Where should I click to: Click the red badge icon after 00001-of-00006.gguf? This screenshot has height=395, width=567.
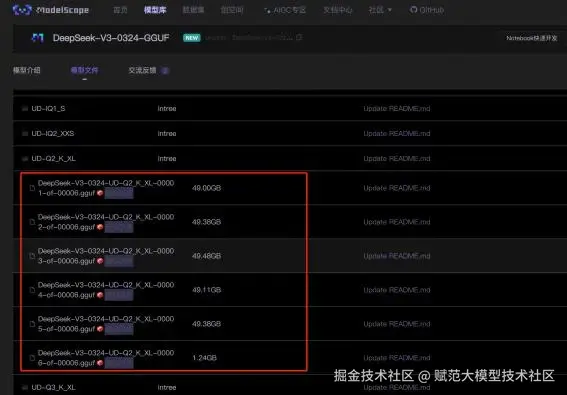pyautogui.click(x=100, y=193)
